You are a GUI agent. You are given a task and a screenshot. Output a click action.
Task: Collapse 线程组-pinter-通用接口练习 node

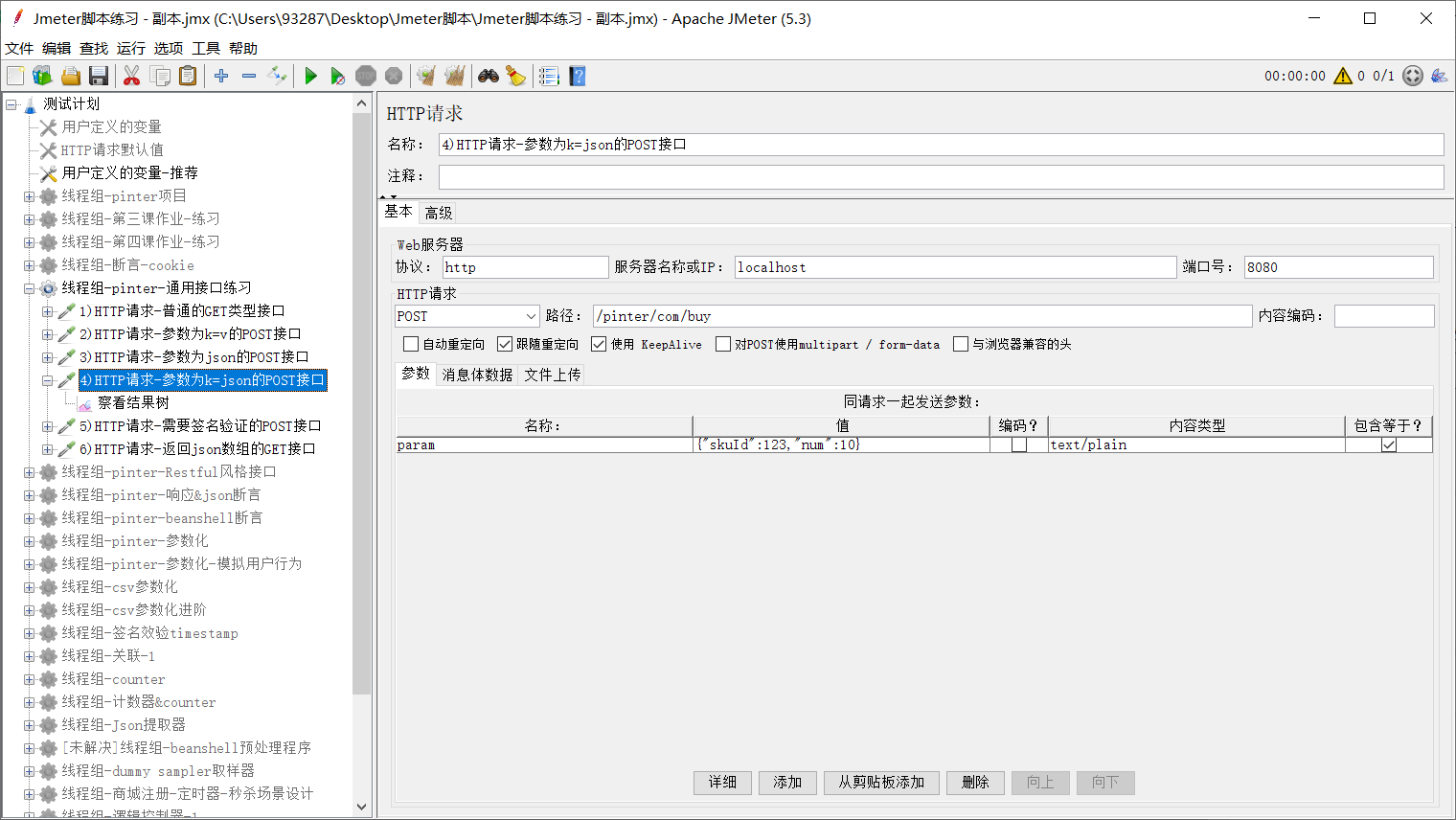(x=29, y=288)
